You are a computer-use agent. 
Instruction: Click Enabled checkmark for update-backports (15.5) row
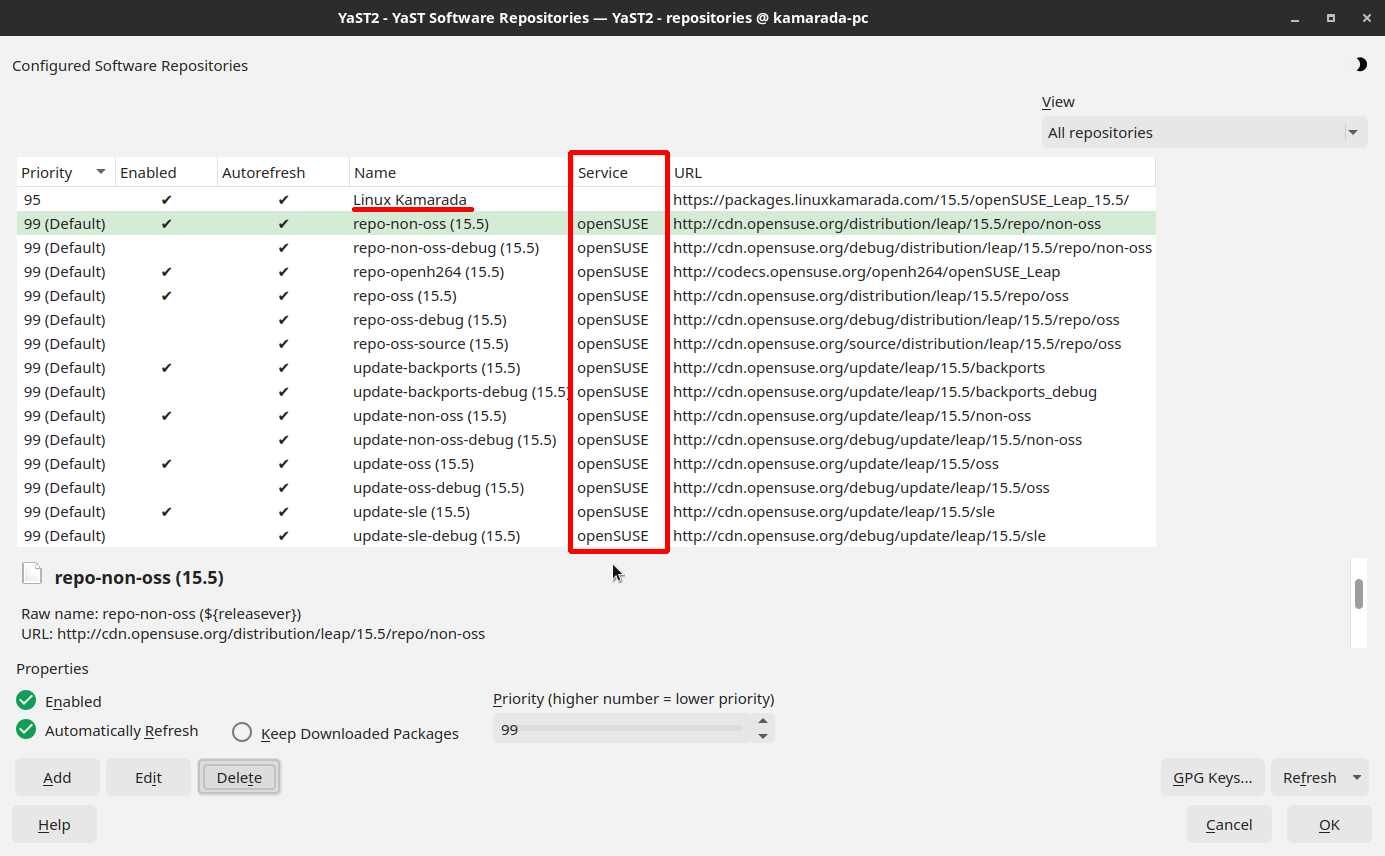pos(166,368)
